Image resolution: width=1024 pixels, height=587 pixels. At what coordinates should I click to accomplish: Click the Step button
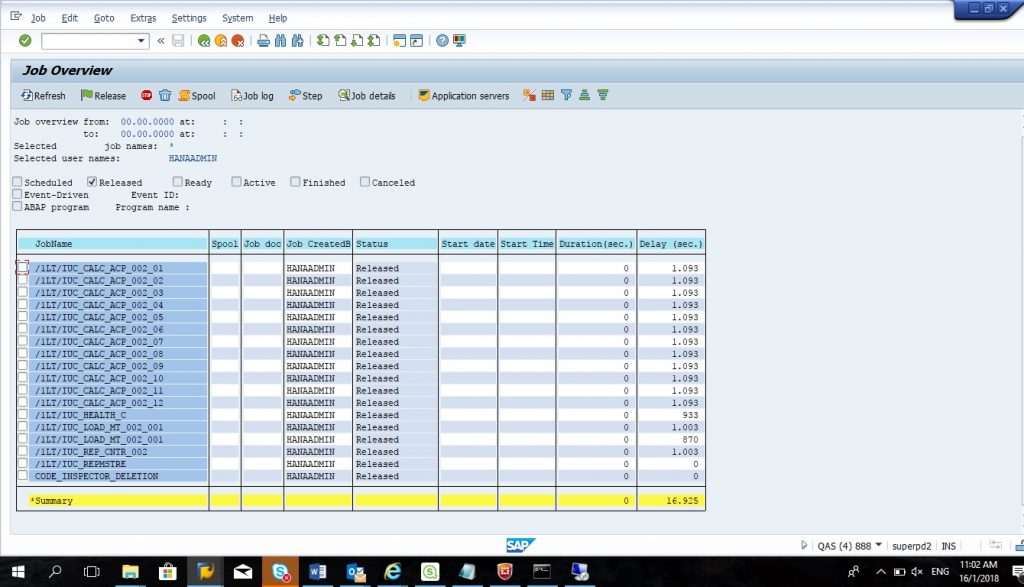click(x=306, y=95)
